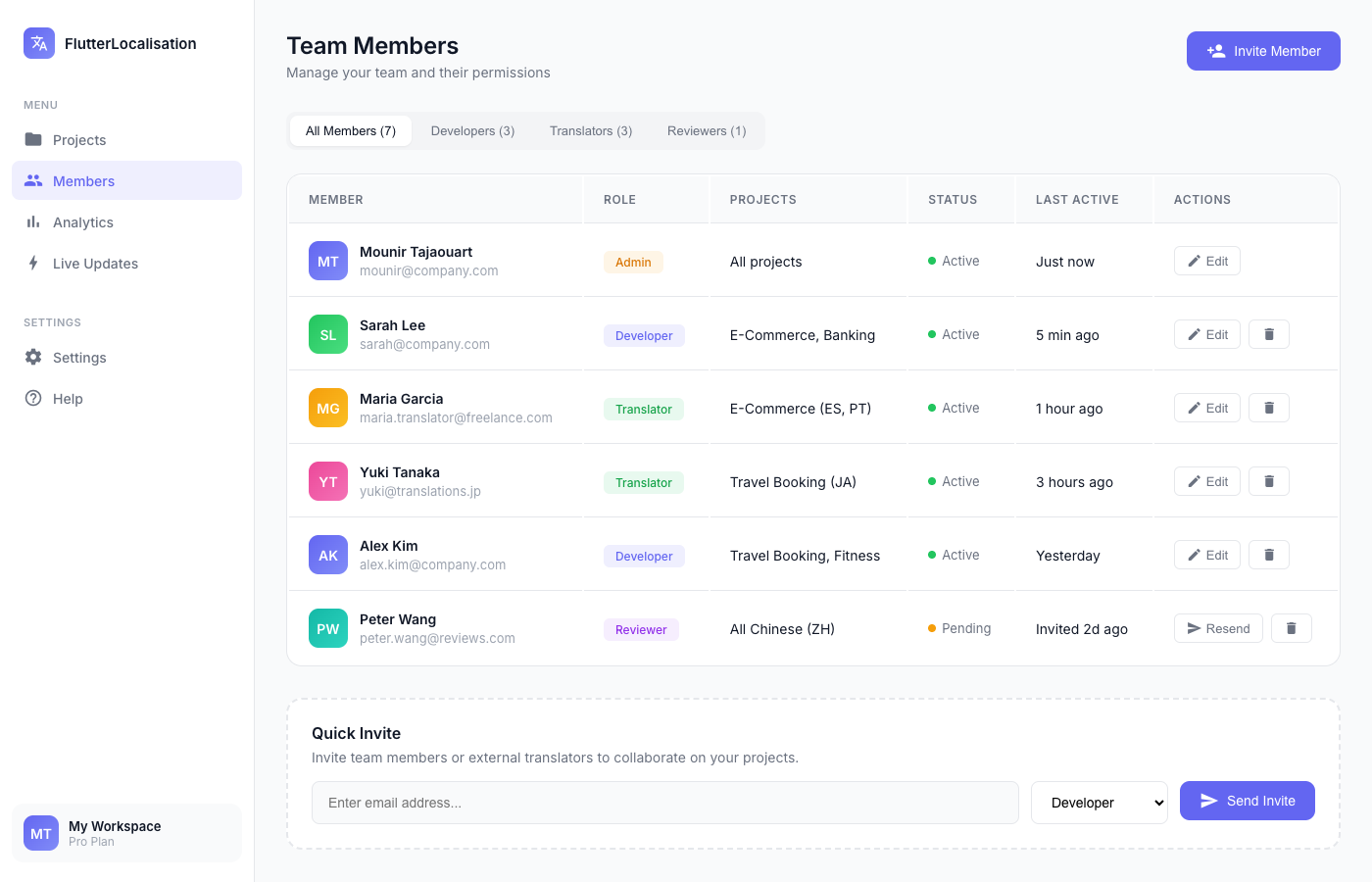Open the FlutterLocalisation app logo icon
The width and height of the screenshot is (1372, 882).
[x=39, y=43]
